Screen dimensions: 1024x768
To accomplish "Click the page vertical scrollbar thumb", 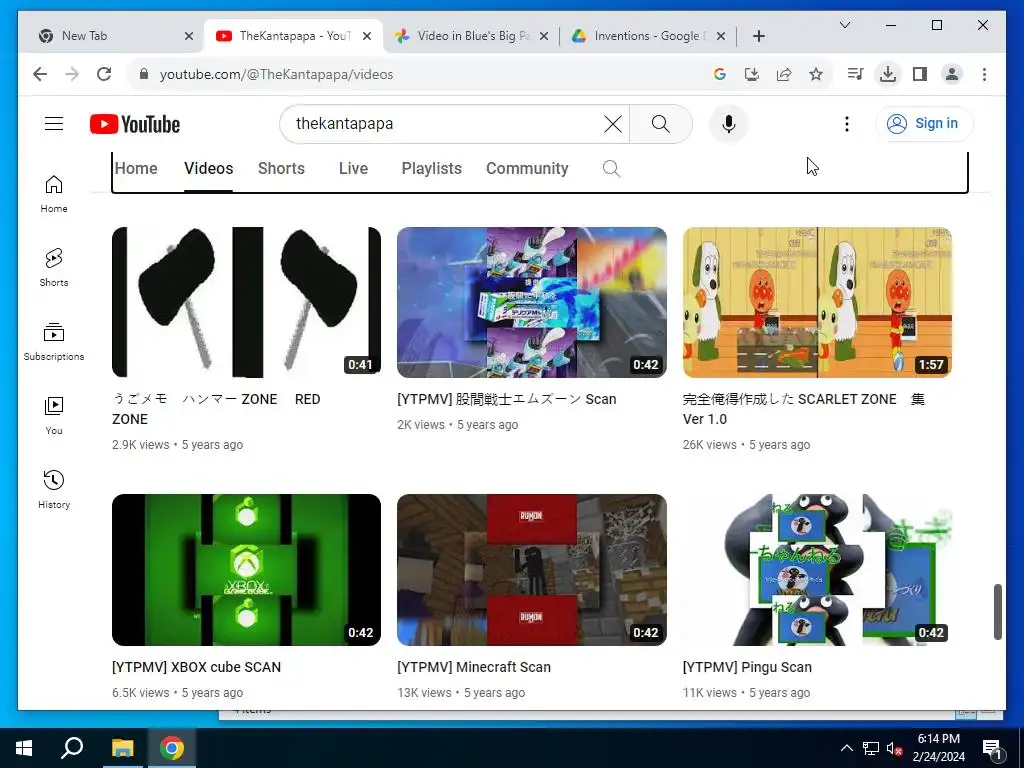I will tap(997, 612).
